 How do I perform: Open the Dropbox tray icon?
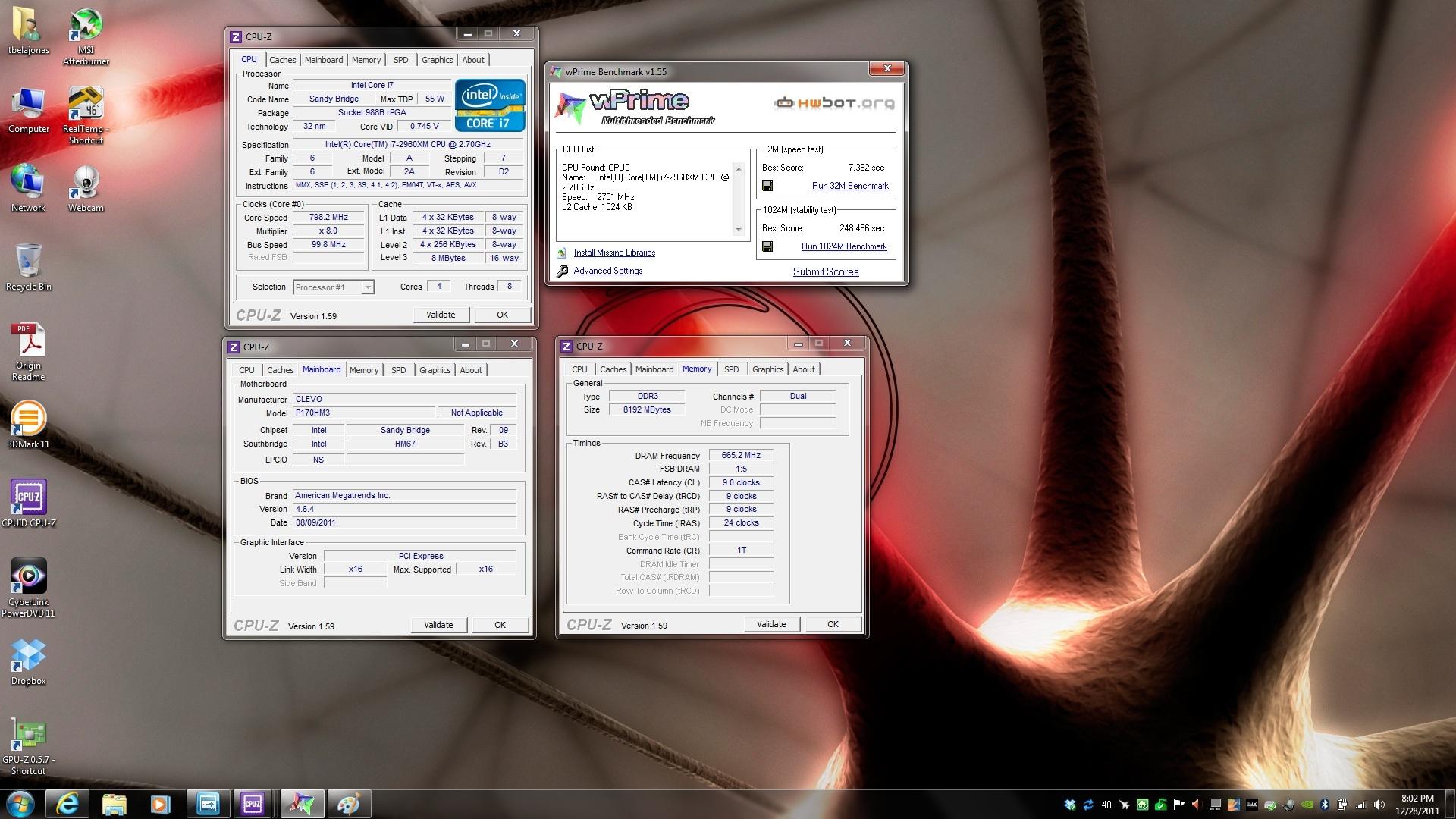pos(1070,805)
